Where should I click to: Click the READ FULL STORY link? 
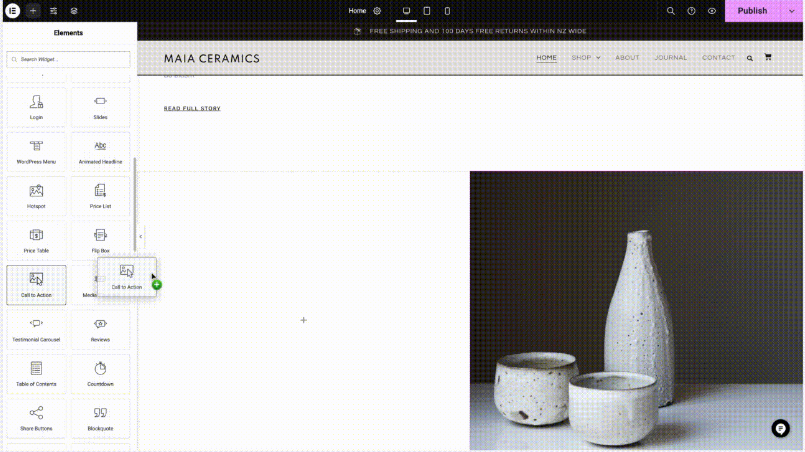tap(192, 108)
